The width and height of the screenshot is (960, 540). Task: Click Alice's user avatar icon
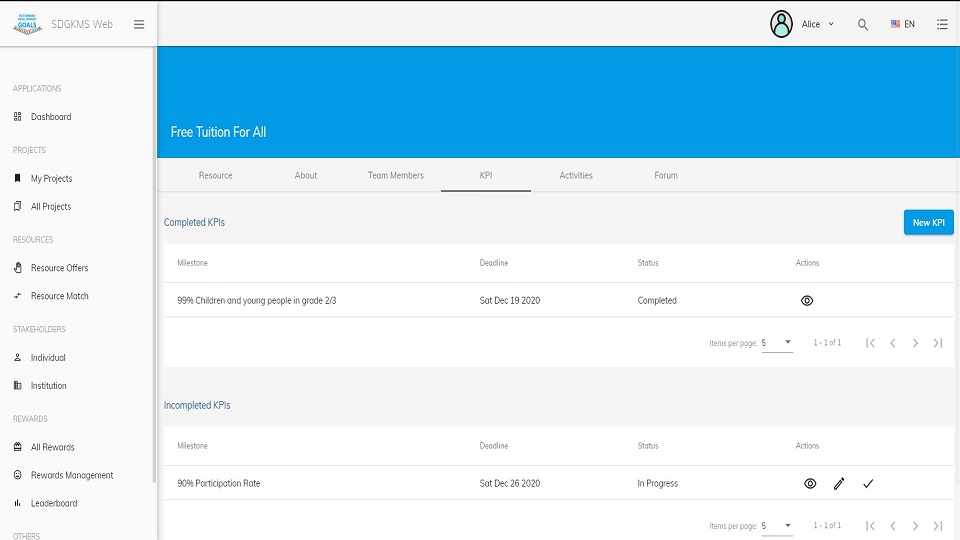(781, 24)
